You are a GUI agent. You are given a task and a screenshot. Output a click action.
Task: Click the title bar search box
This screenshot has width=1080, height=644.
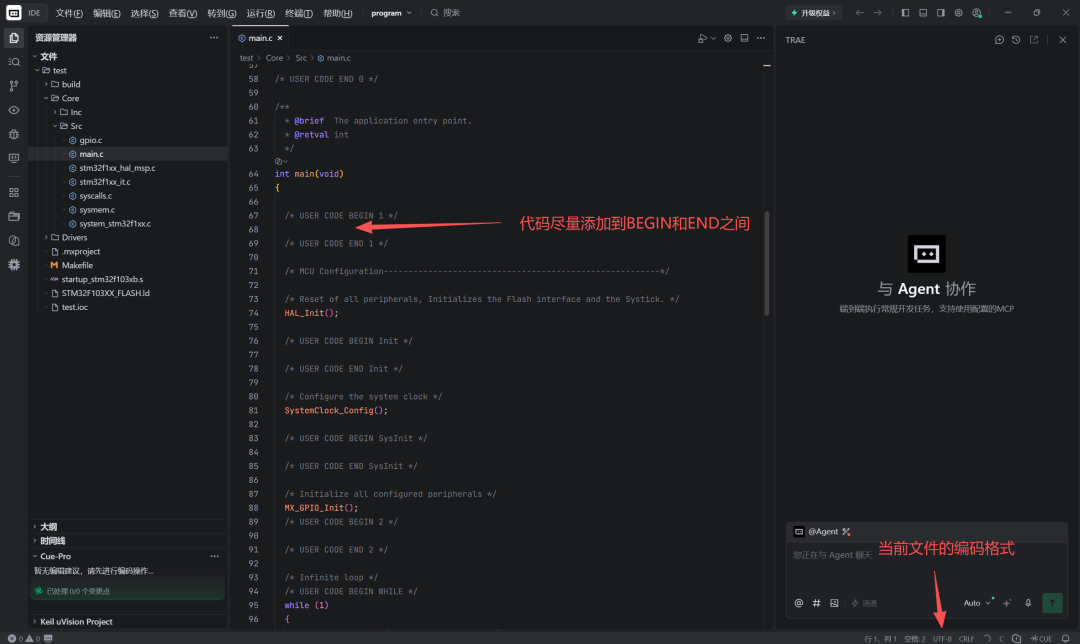click(446, 13)
